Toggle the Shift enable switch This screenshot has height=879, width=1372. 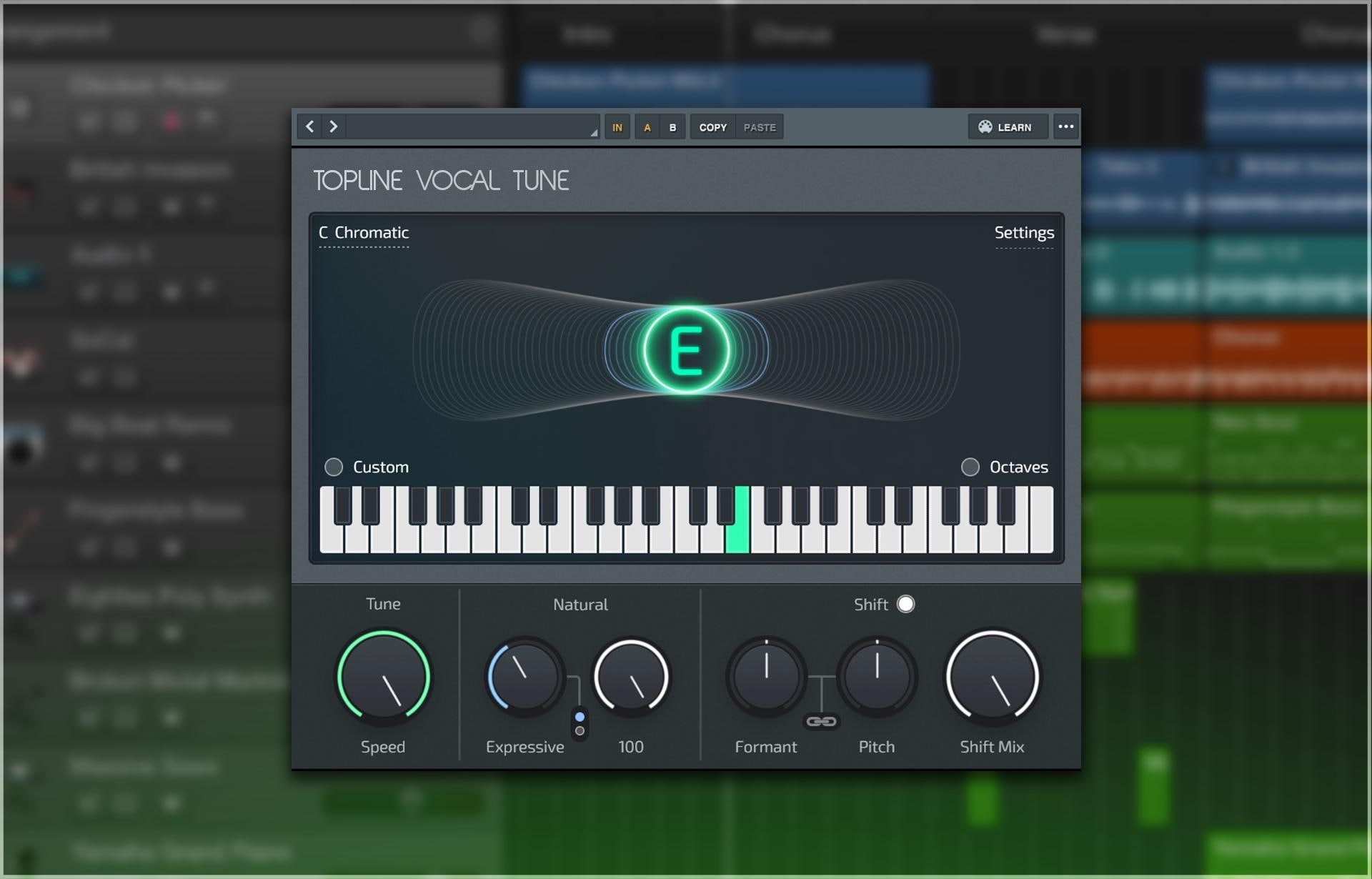pos(905,604)
